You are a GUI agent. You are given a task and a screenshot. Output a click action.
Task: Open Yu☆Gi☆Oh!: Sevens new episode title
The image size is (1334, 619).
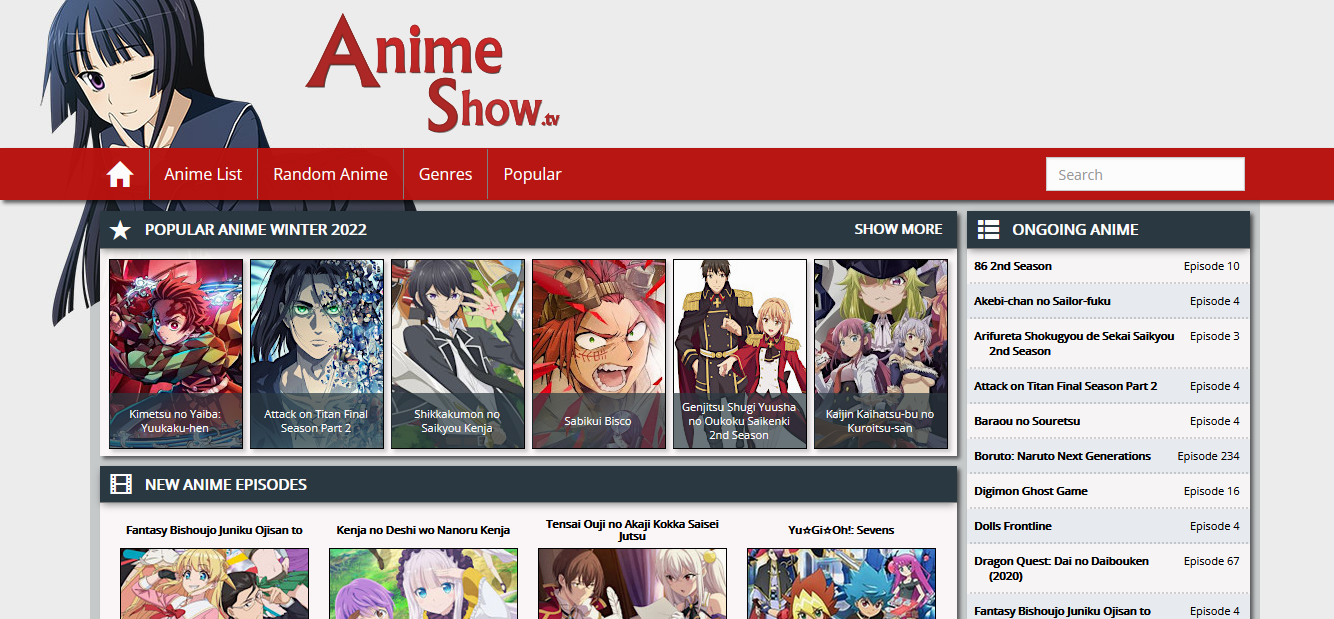tap(841, 530)
